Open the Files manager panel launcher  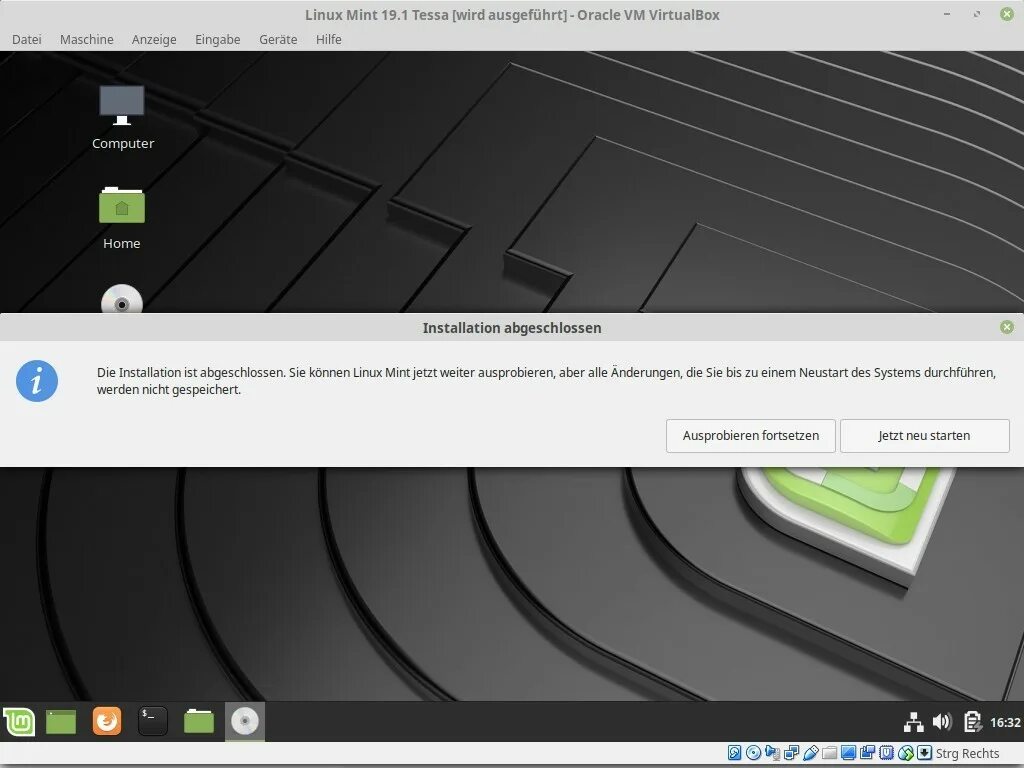199,722
